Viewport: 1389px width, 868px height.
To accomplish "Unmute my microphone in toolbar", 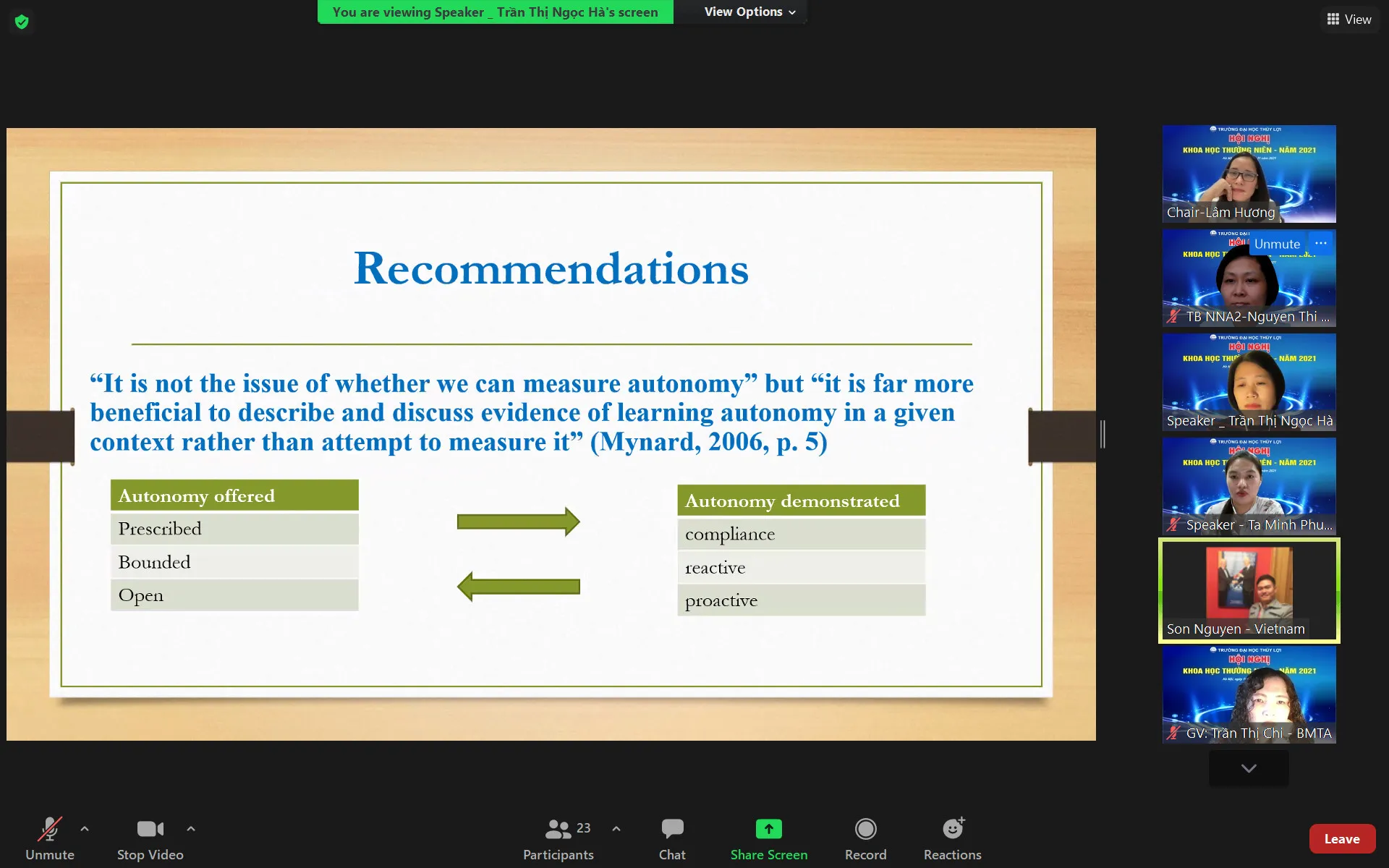I will (x=49, y=829).
